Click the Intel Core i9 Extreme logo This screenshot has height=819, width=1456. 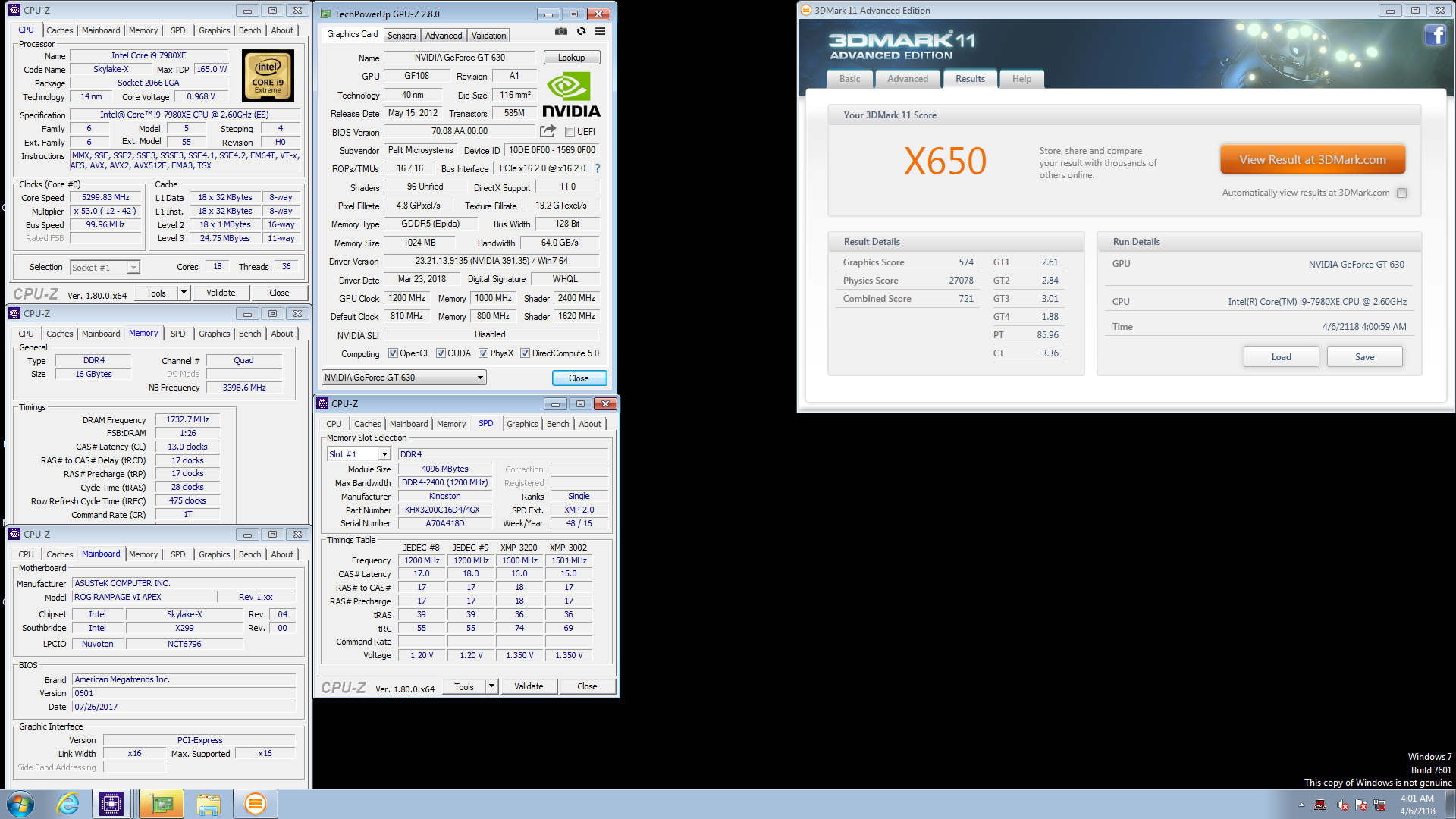(x=268, y=76)
